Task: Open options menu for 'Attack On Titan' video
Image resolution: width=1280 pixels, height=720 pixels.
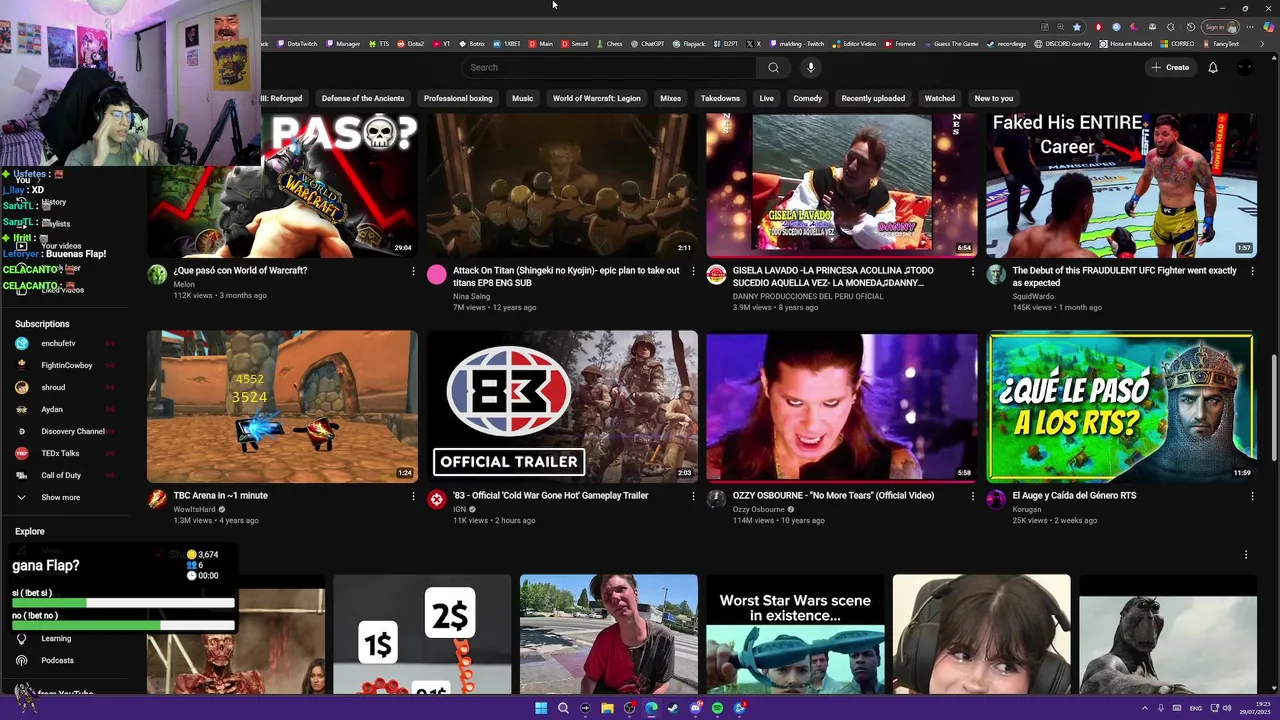Action: 693,271
